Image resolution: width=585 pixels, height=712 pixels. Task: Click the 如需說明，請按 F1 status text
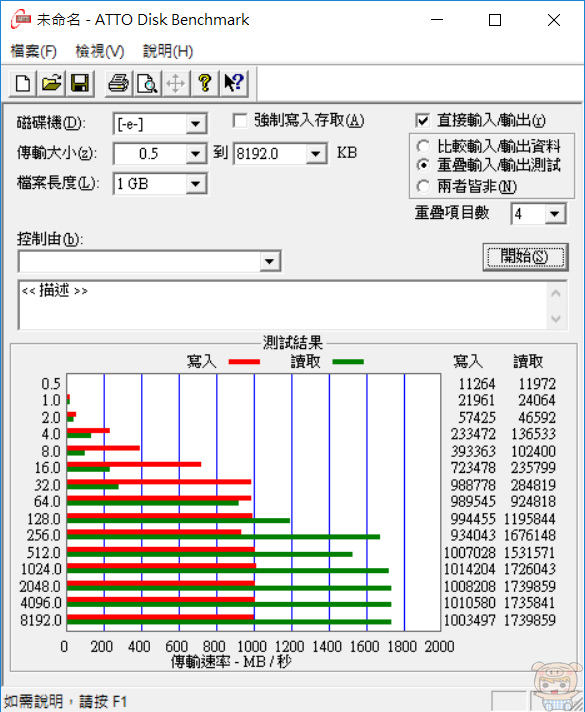(x=65, y=702)
